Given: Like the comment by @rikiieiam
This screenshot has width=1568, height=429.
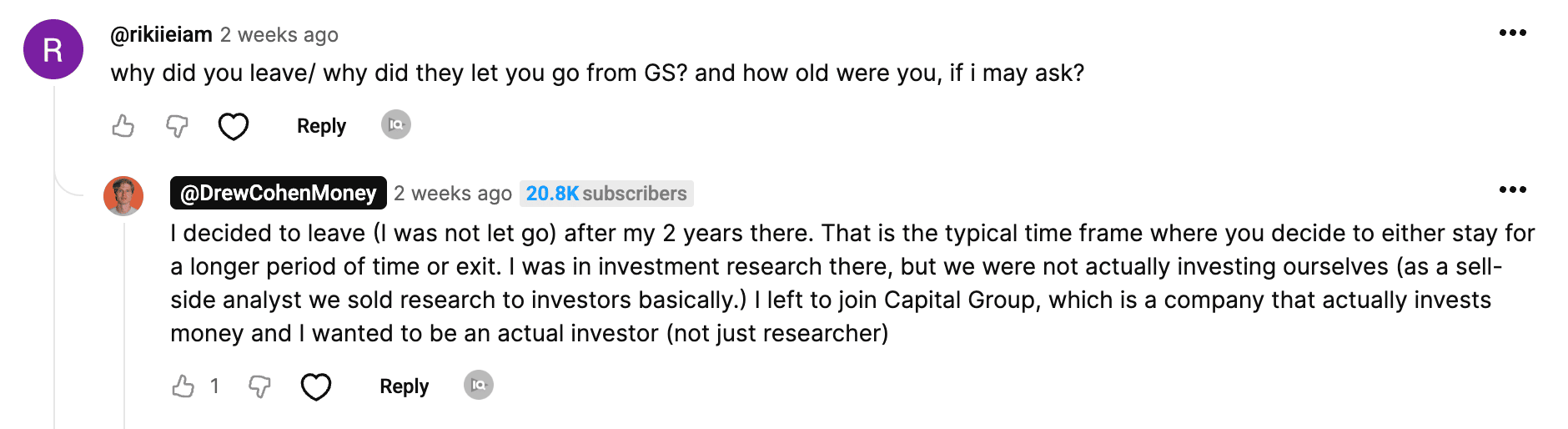Looking at the screenshot, I should pyautogui.click(x=123, y=126).
